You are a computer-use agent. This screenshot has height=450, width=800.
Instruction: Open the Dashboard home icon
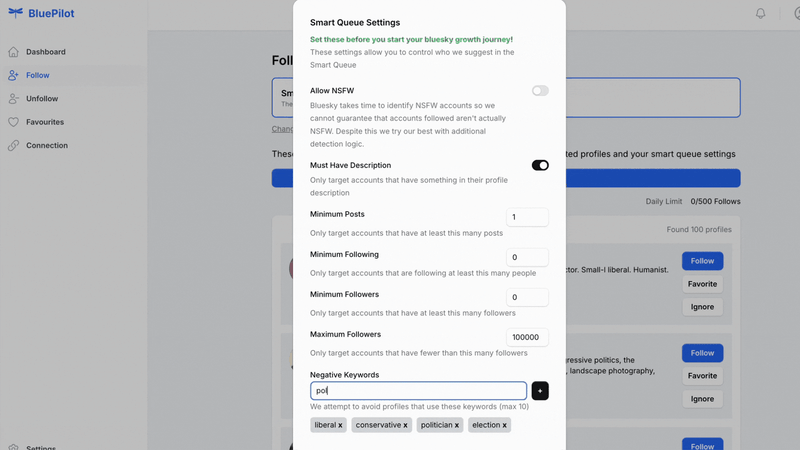pyautogui.click(x=13, y=52)
